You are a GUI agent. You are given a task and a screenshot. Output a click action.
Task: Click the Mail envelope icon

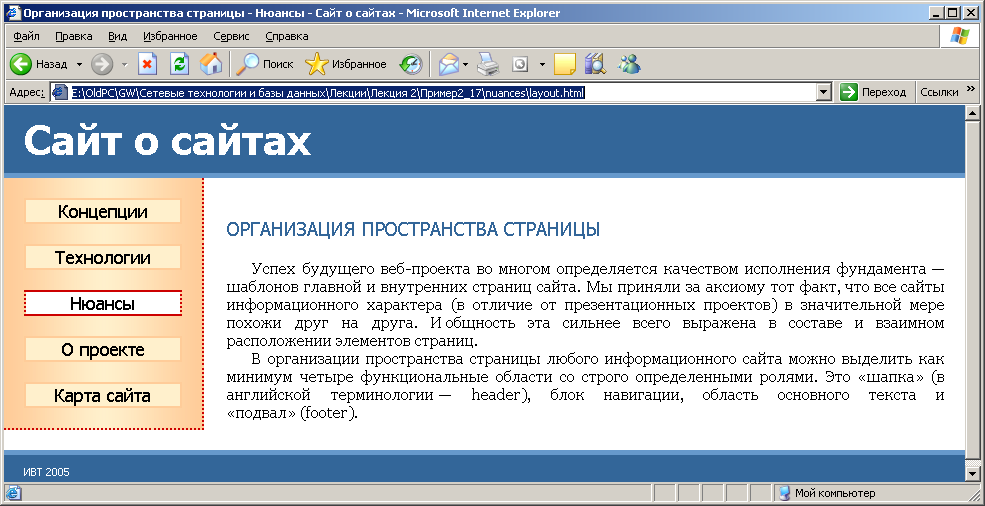[449, 64]
